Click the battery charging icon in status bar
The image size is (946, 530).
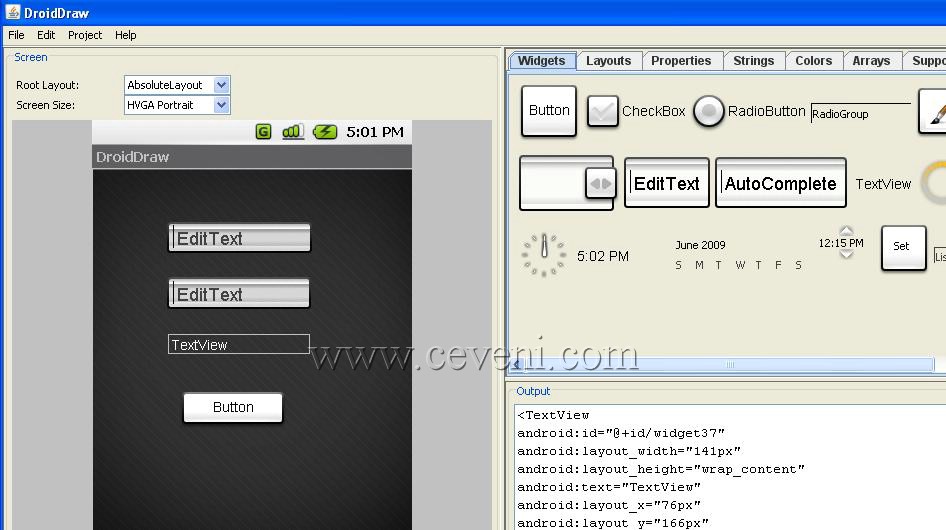(325, 132)
